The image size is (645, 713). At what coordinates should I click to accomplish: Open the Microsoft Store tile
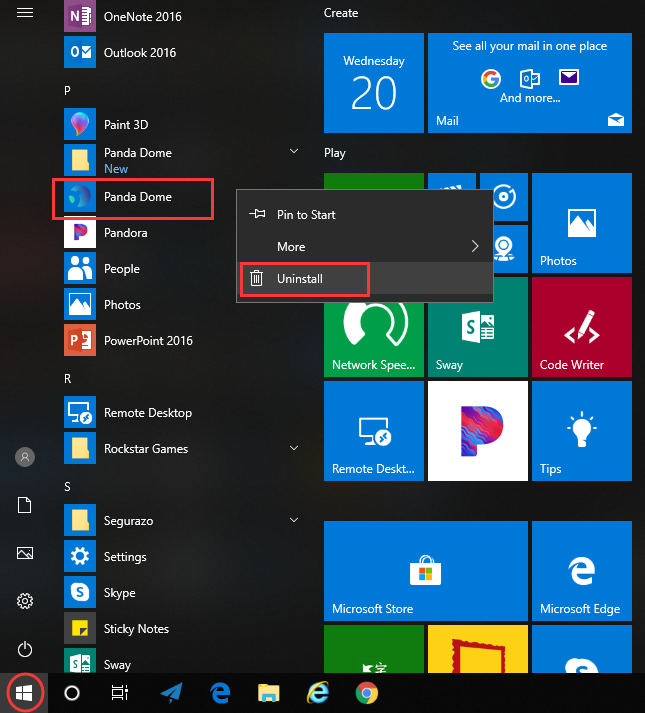tap(426, 571)
